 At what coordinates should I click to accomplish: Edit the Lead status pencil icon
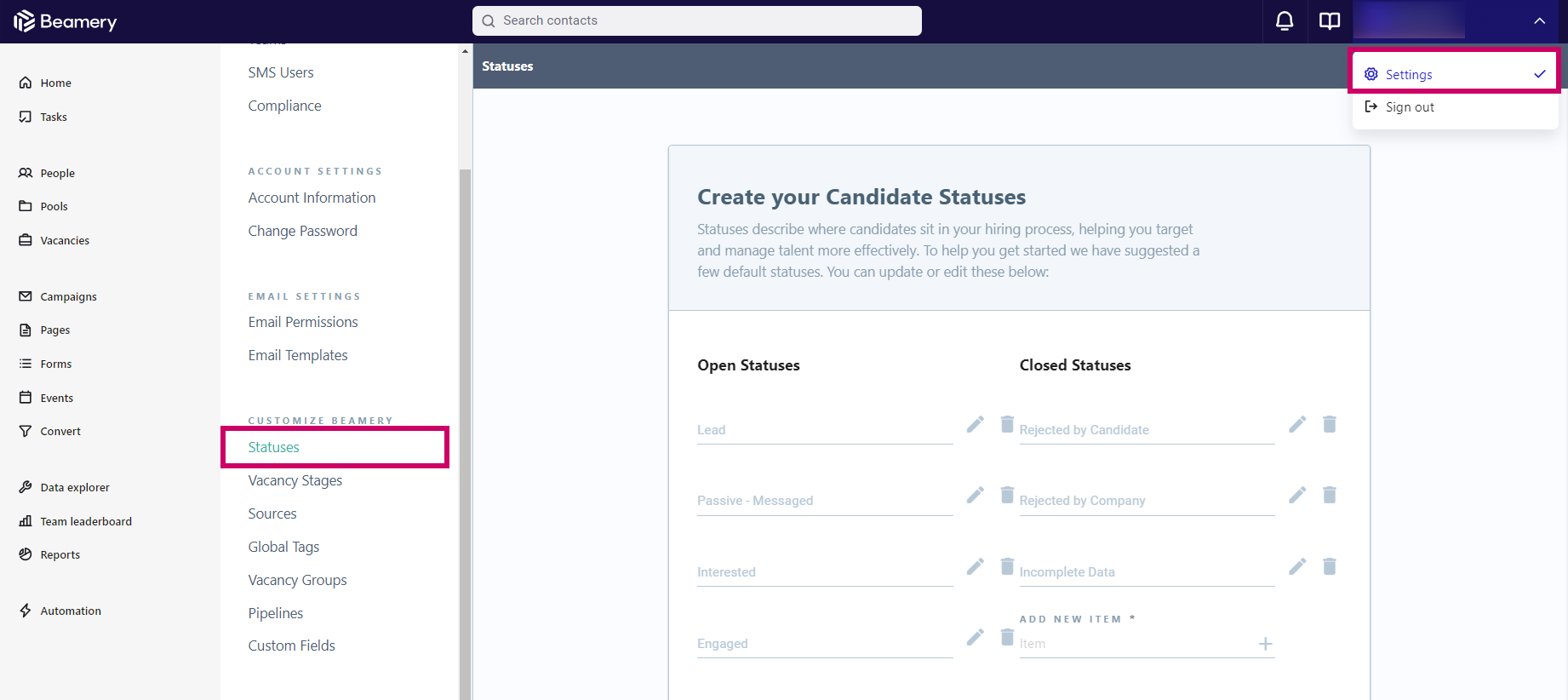(x=976, y=424)
